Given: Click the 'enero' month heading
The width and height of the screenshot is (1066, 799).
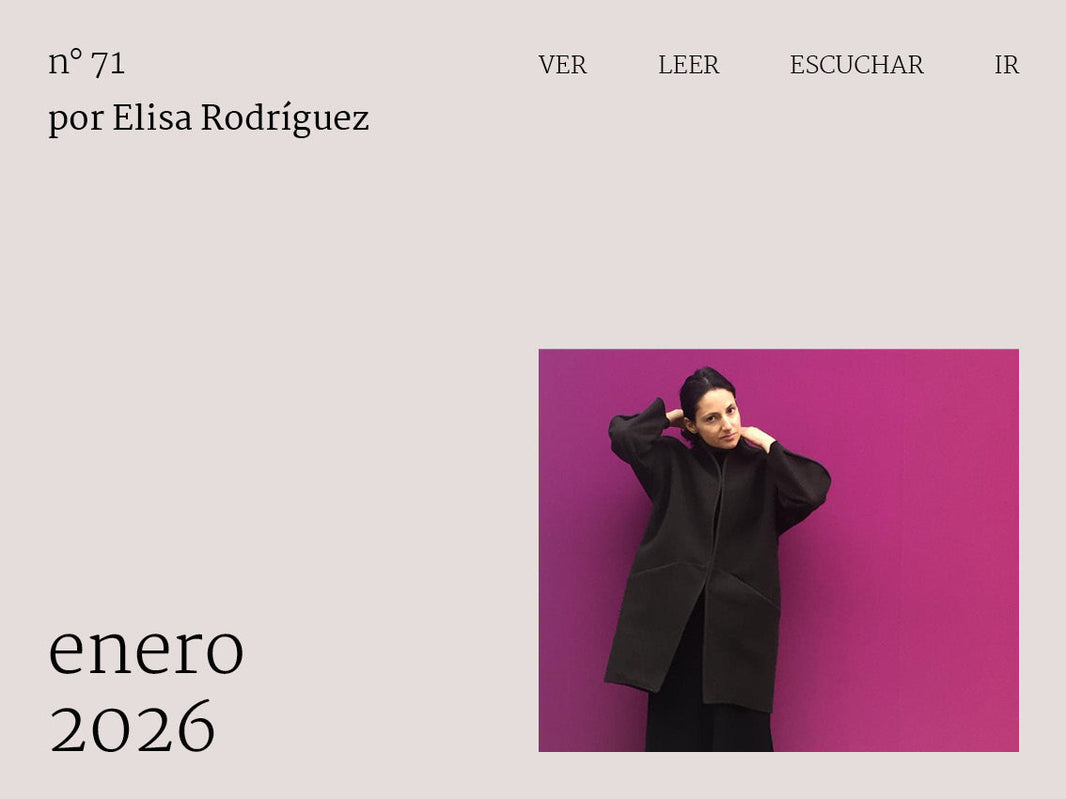Looking at the screenshot, I should [x=146, y=651].
